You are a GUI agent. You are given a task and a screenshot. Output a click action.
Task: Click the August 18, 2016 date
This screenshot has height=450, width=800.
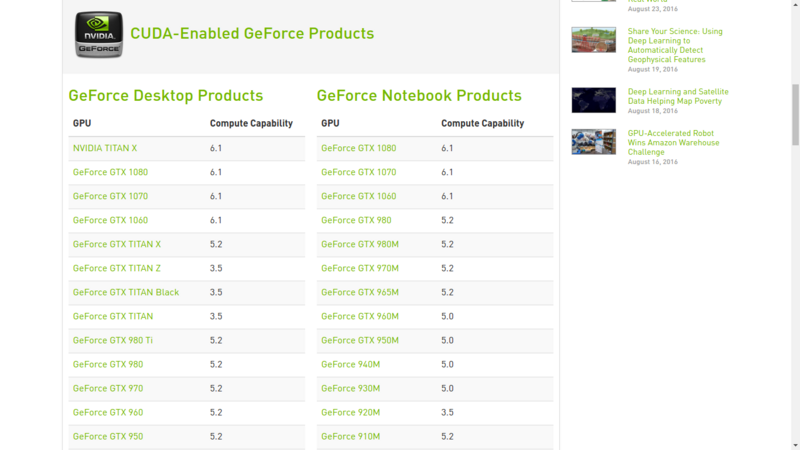click(x=653, y=111)
